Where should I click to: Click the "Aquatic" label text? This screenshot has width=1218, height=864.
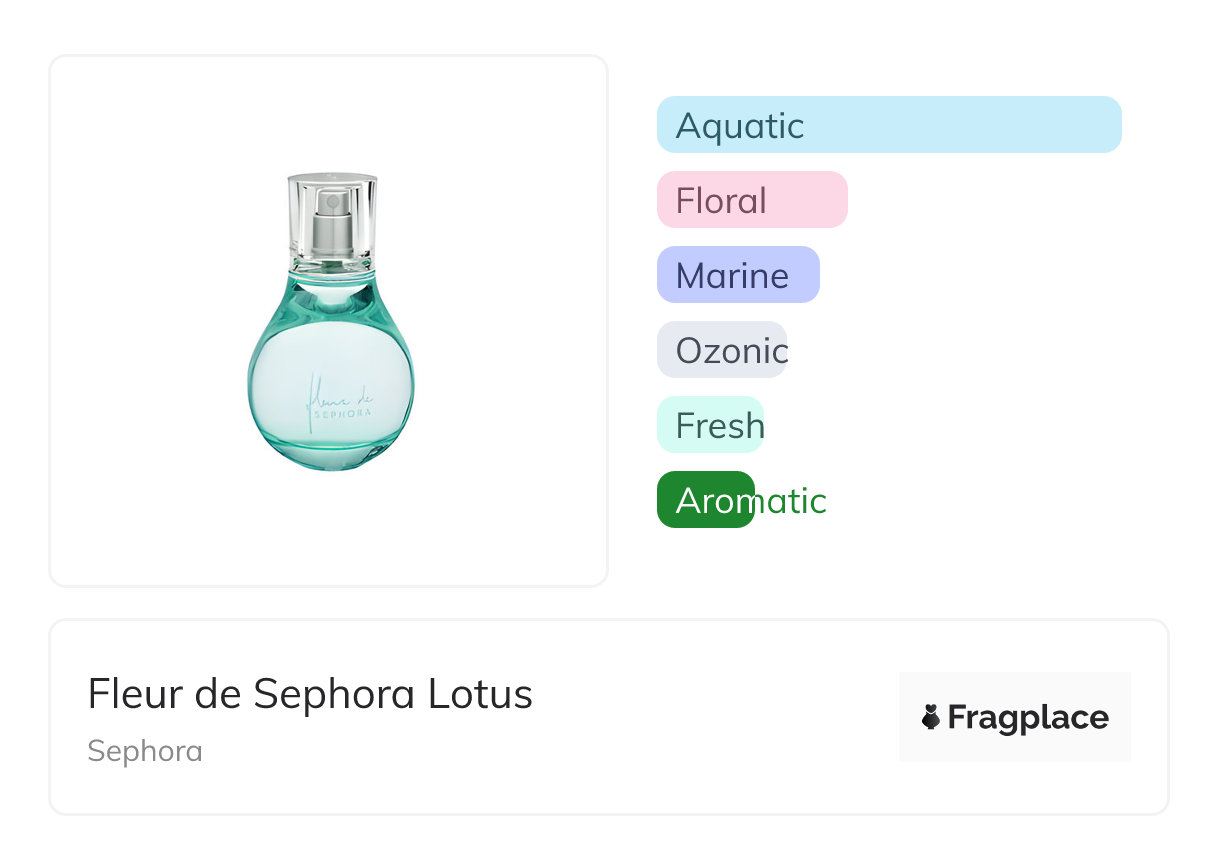pyautogui.click(x=740, y=126)
